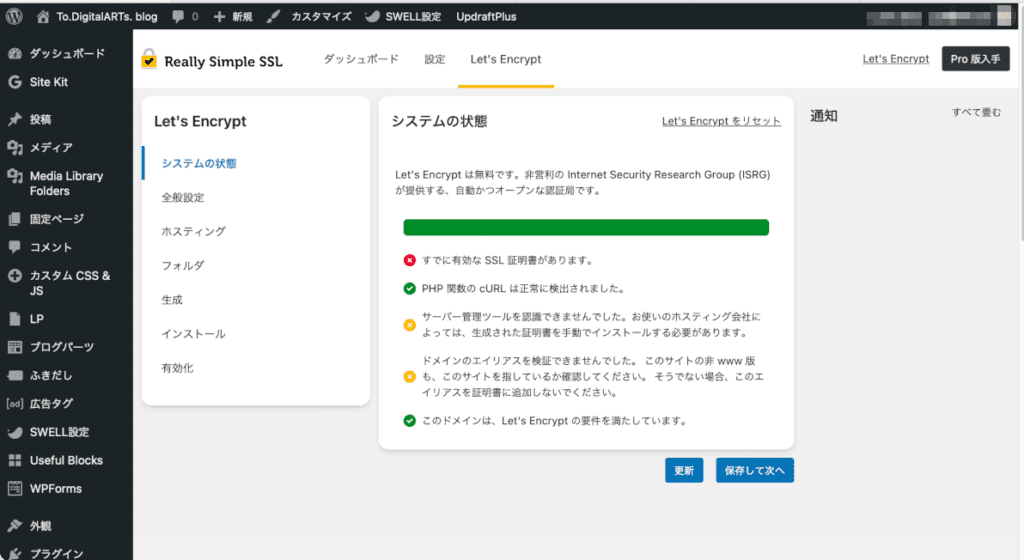The width and height of the screenshot is (1024, 560).
Task: Open カスタム CSS & JS plus icon
Action: click(x=14, y=275)
